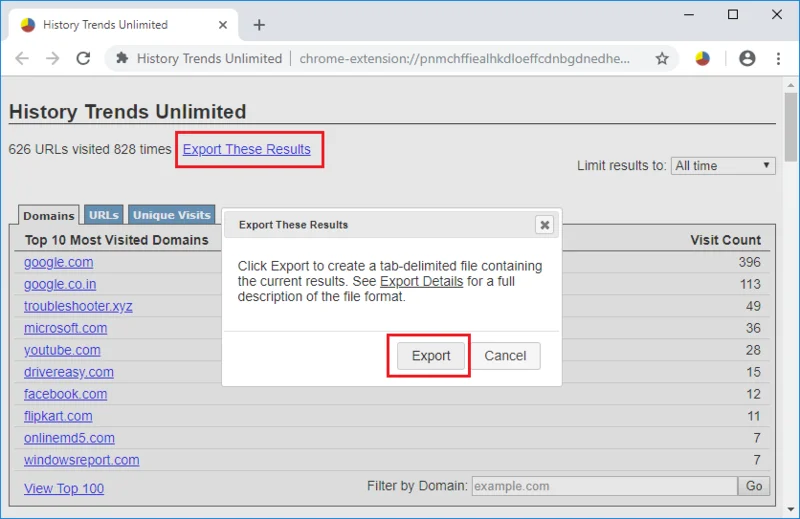The image size is (800, 519).
Task: Close the History Trends Unlimited browser tab
Action: coord(222,24)
